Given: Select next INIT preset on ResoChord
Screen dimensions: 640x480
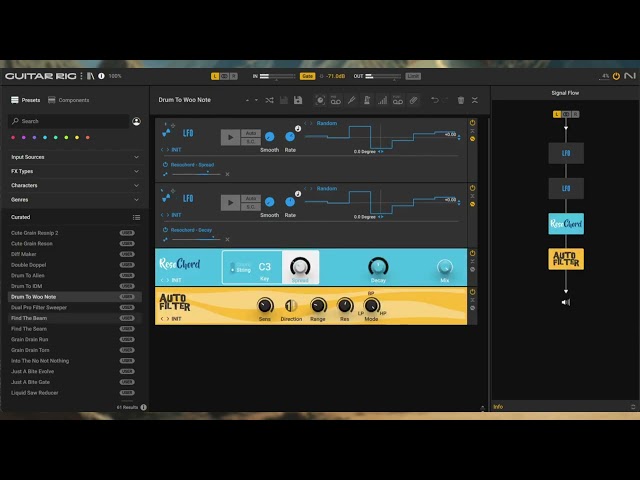Looking at the screenshot, I should click(x=167, y=280).
